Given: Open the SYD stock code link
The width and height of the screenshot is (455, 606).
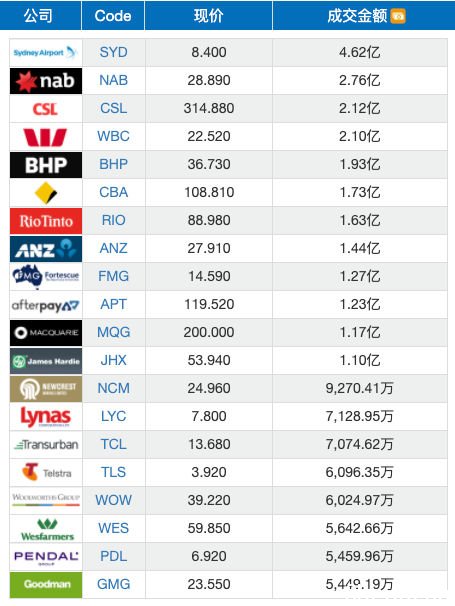Looking at the screenshot, I should point(113,52).
